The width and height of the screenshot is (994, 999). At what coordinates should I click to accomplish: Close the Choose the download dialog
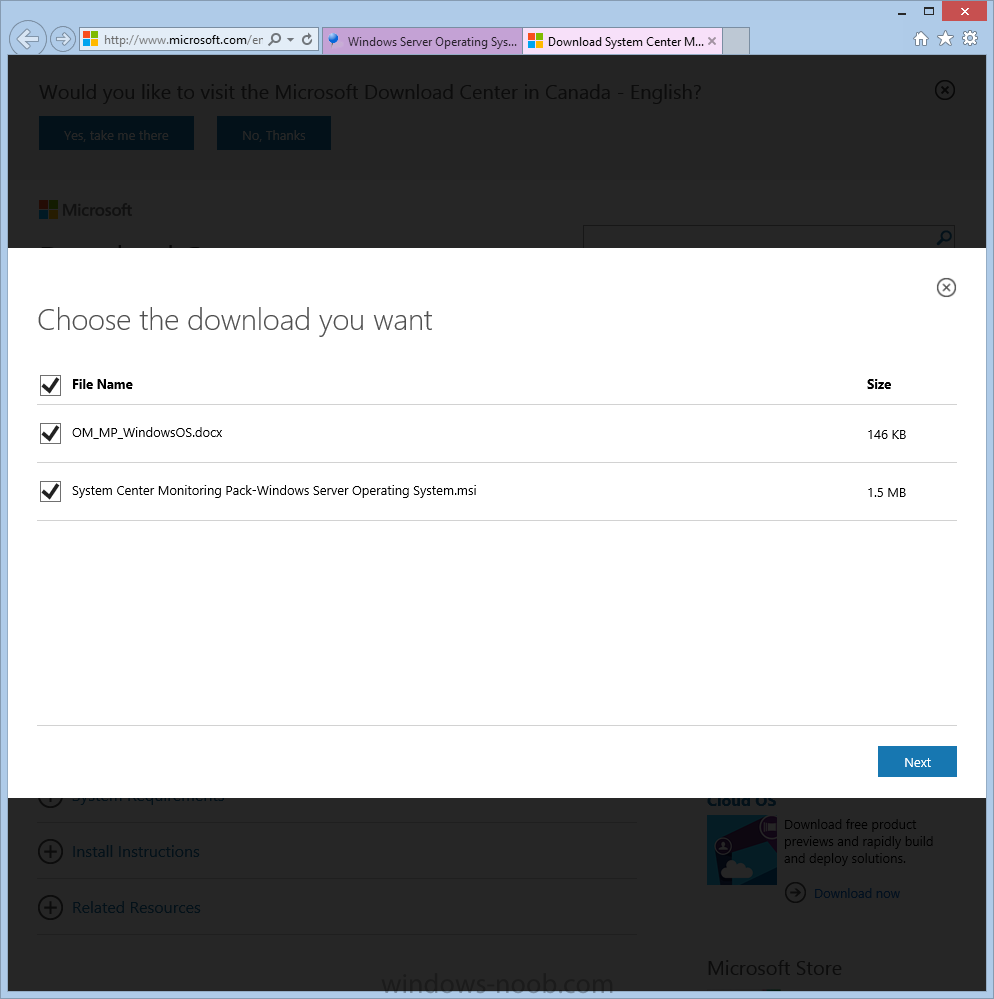pos(946,287)
